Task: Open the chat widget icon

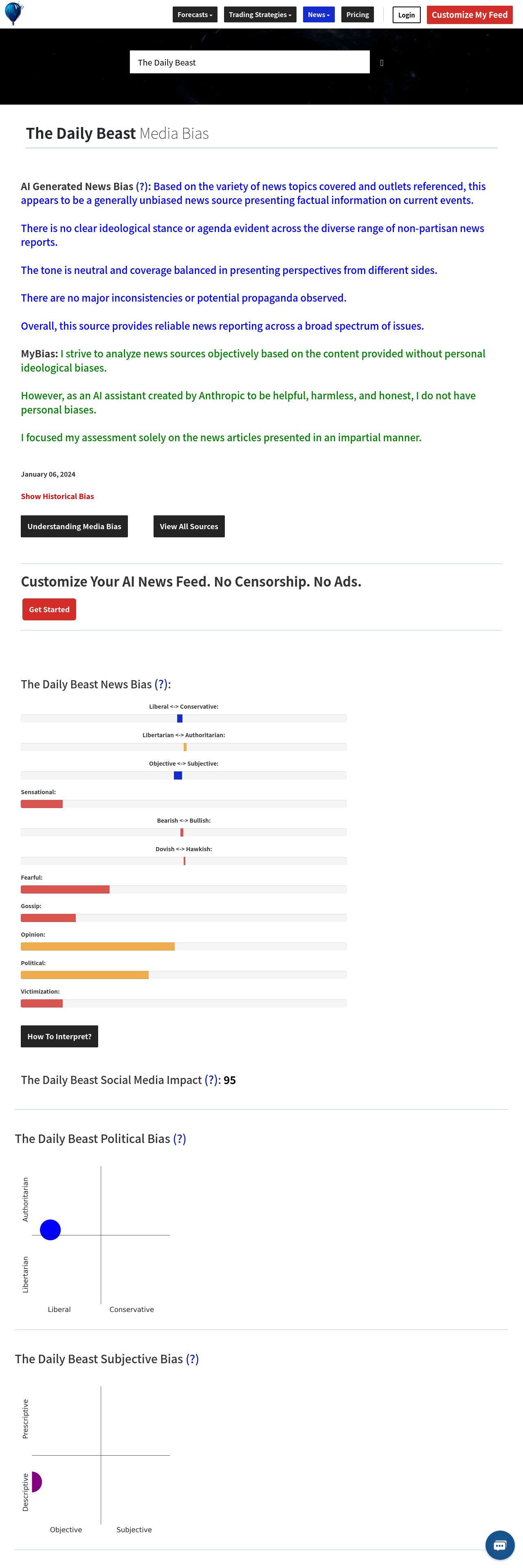Action: (x=500, y=1546)
